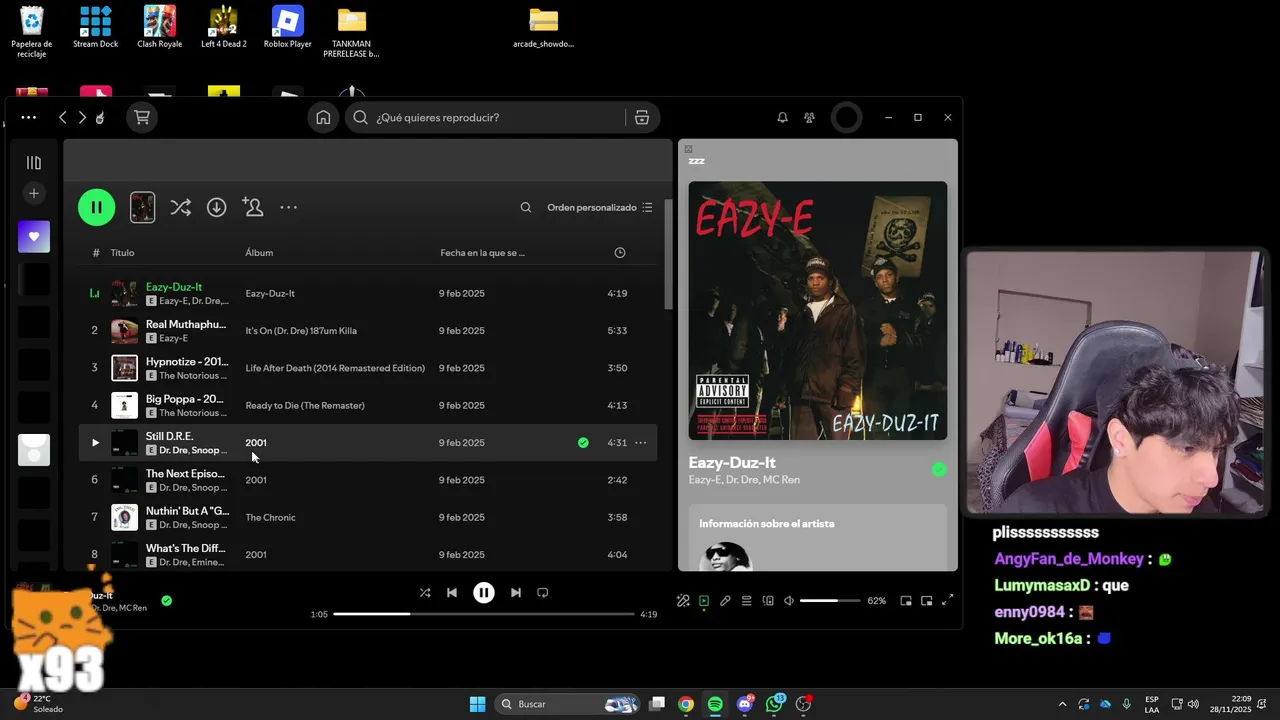Image resolution: width=1280 pixels, height=720 pixels.
Task: Download the playlist with arrow icon
Action: (216, 207)
